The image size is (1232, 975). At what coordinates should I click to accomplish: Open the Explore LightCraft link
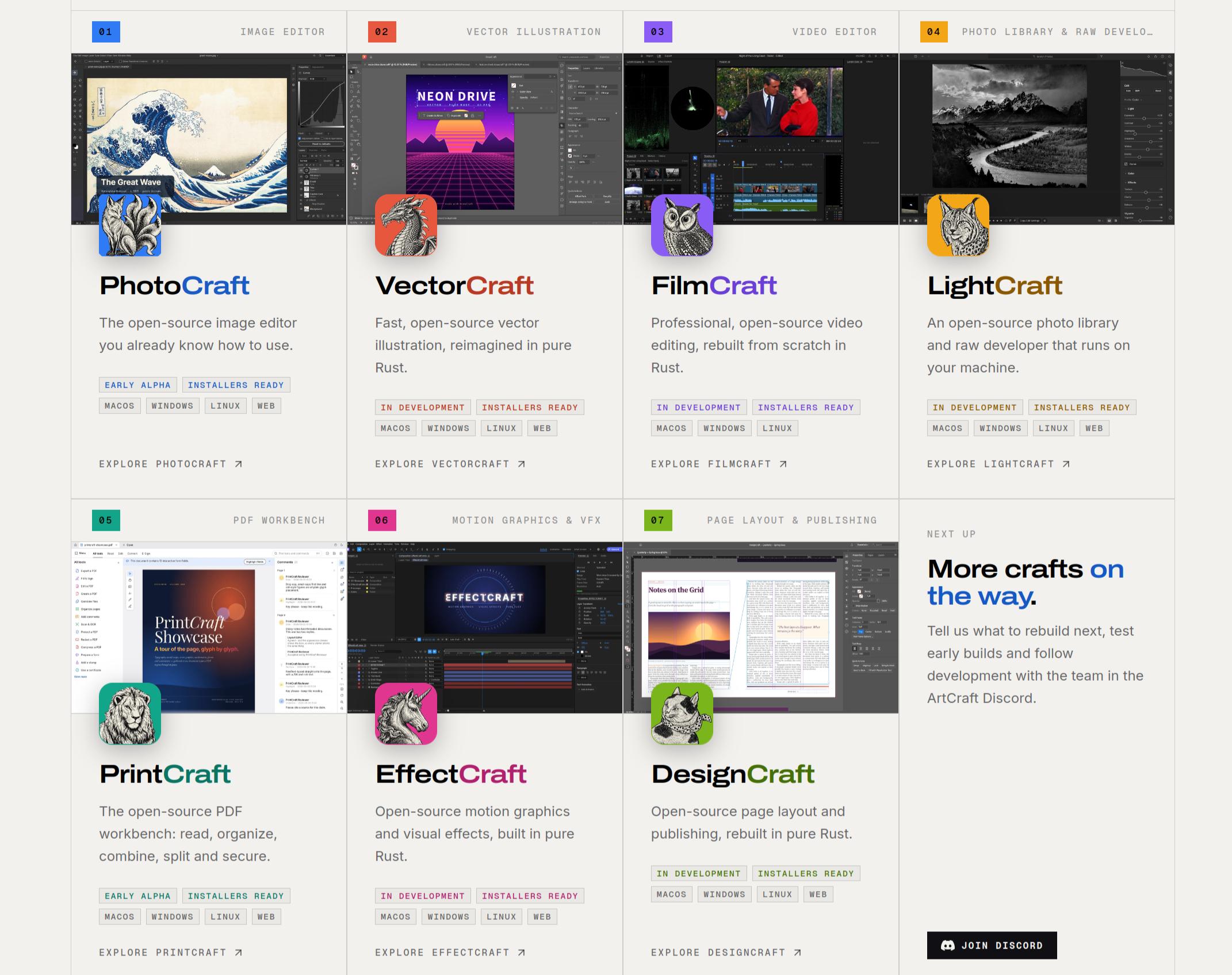(998, 464)
